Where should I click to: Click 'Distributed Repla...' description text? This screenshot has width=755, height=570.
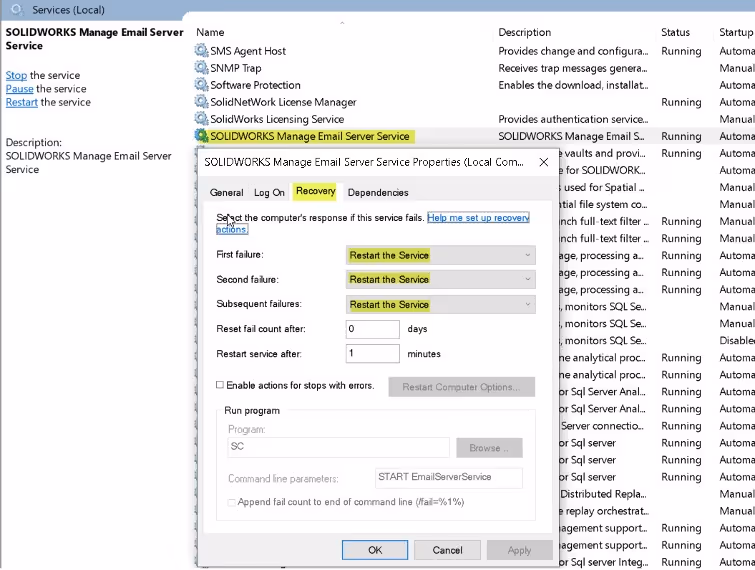[x=603, y=494]
